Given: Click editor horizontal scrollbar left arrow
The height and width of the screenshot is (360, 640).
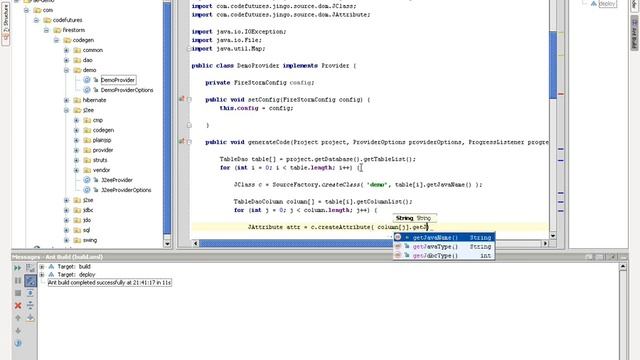Looking at the screenshot, I should point(195,243).
